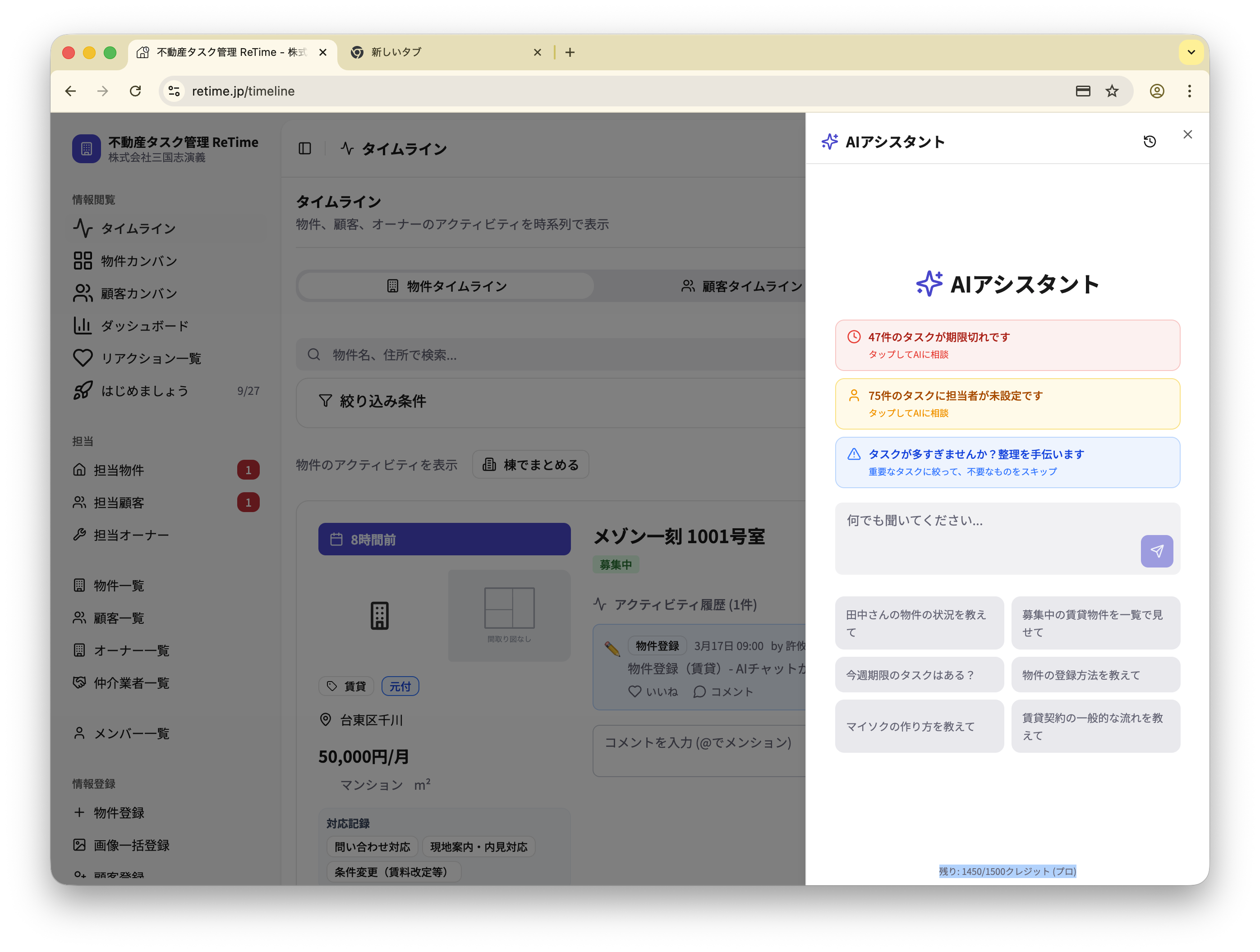Collapse the sidebar with the panel icon
1260x952 pixels.
coord(304,149)
